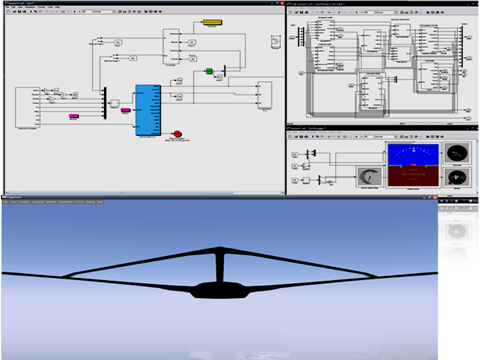Image resolution: width=480 pixels, height=360 pixels.
Task: Select the magenta constant block feeding the bus
Action: (74, 116)
